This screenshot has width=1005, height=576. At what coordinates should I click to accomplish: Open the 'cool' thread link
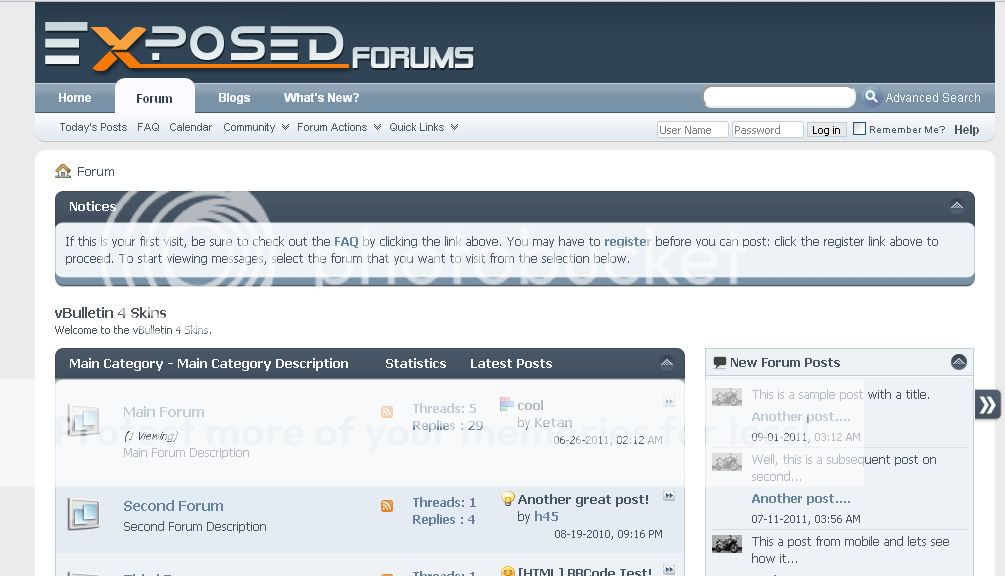pyautogui.click(x=530, y=406)
